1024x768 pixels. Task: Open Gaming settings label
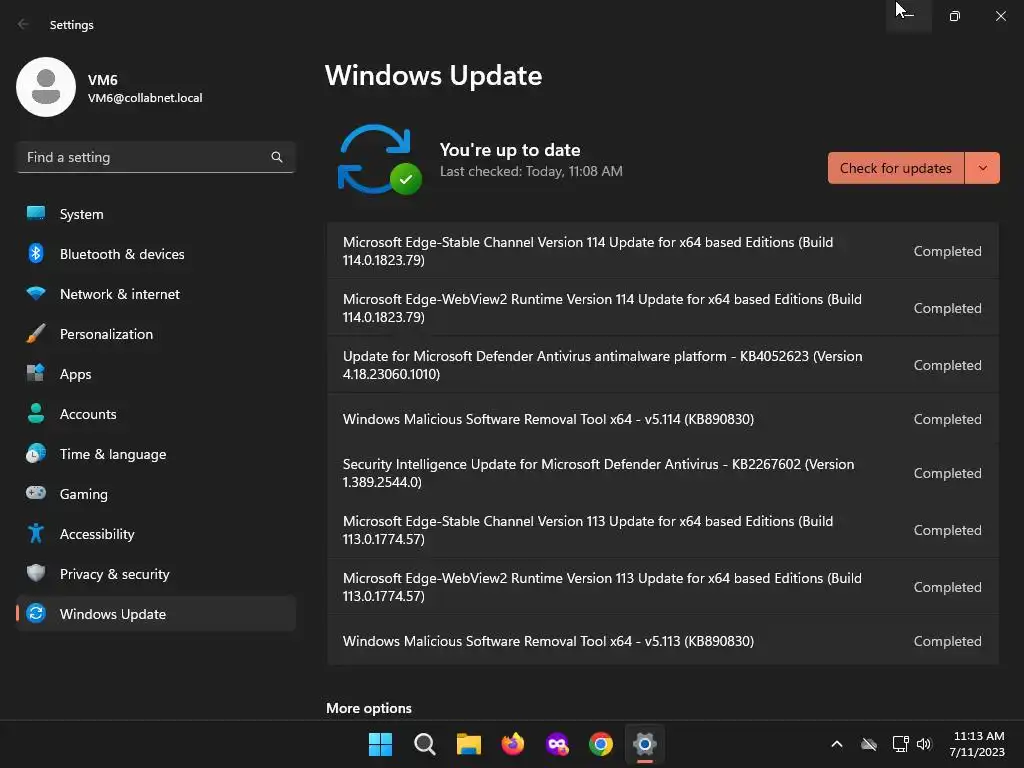(x=84, y=494)
